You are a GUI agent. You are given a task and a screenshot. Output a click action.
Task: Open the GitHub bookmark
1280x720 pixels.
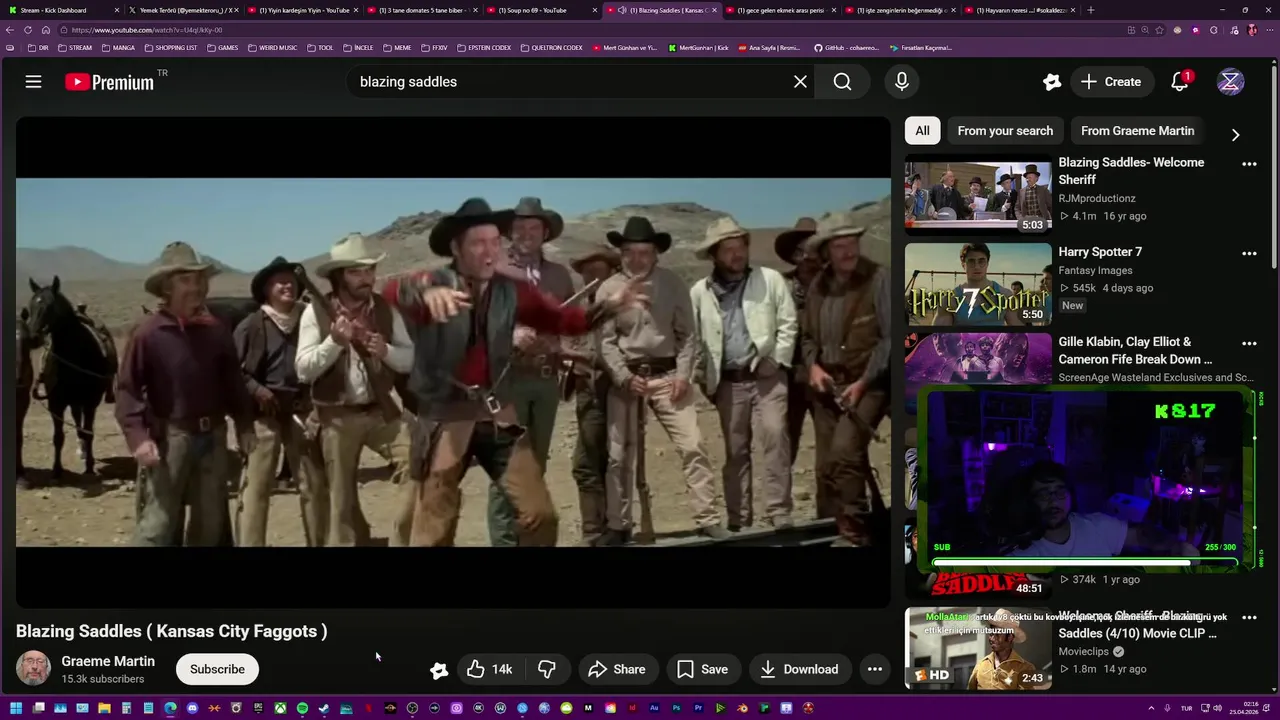coord(846,48)
